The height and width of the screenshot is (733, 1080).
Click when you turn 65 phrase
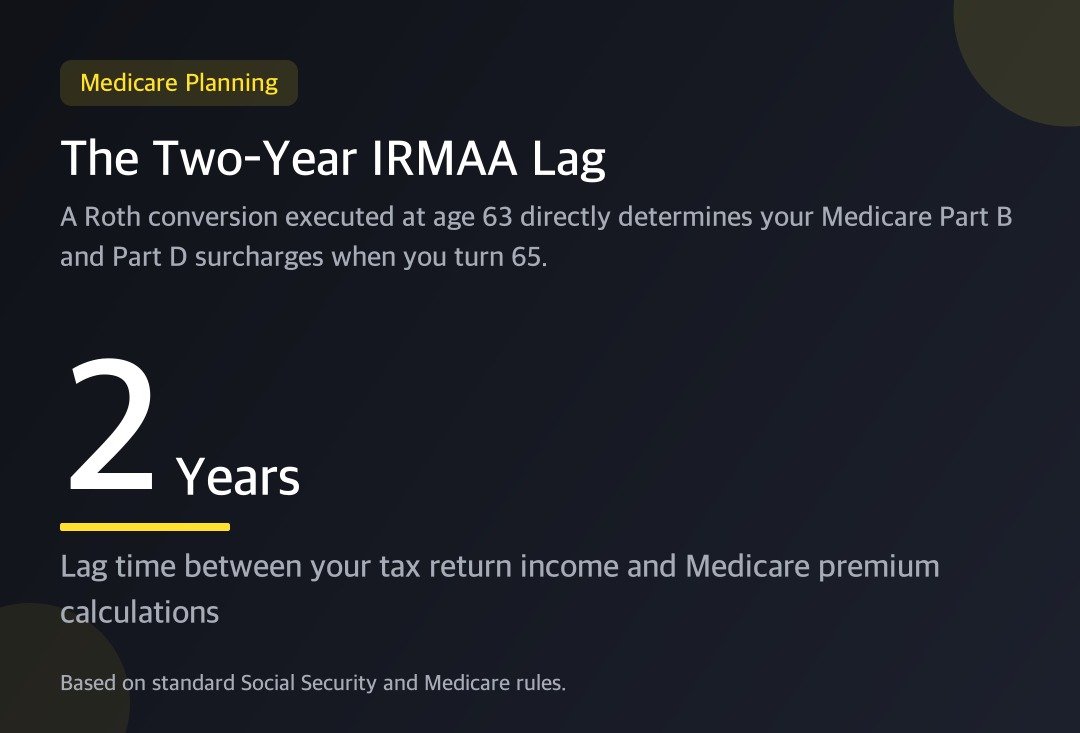tap(439, 257)
